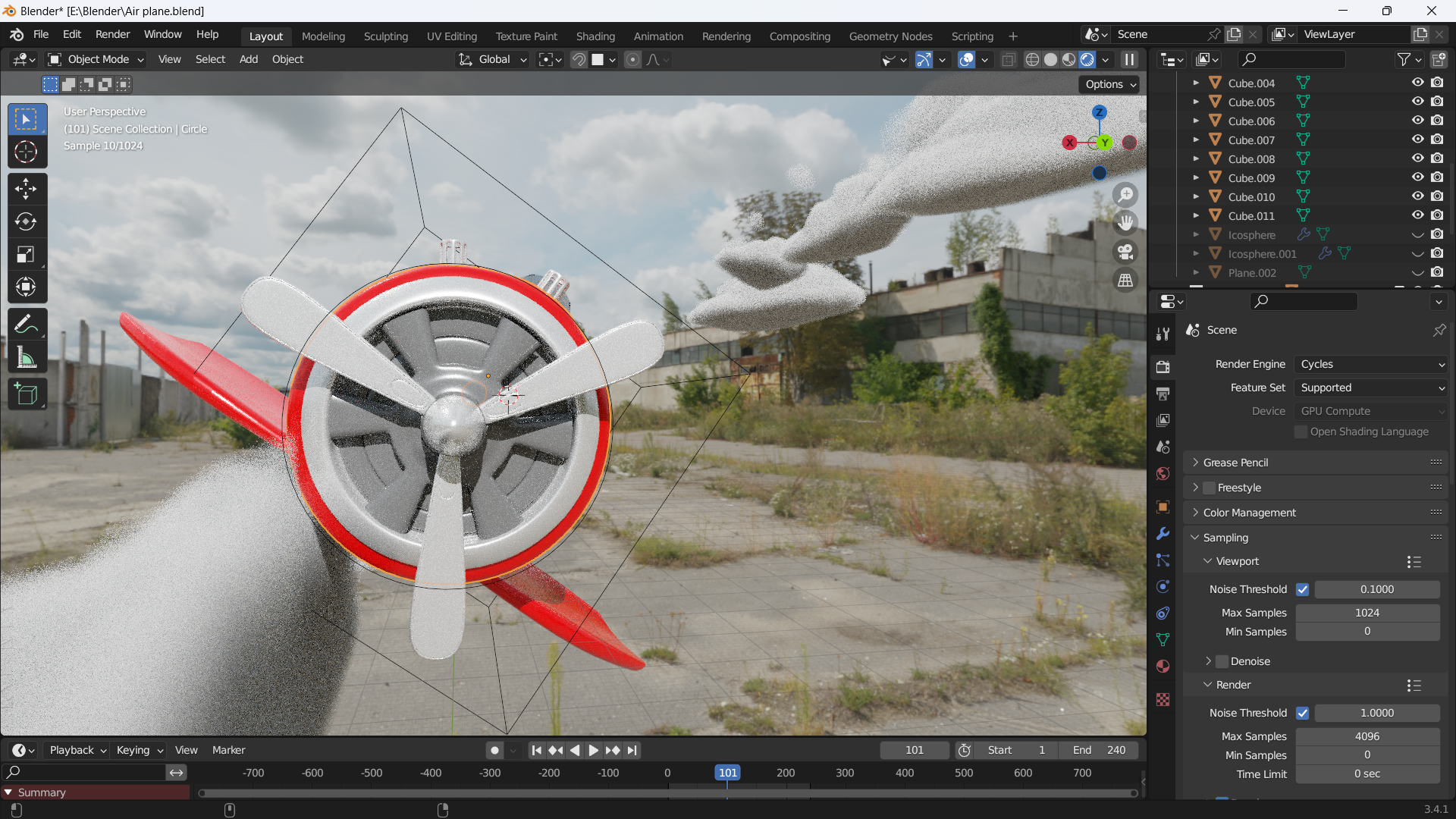Uncheck Viewport Noise Threshold checkbox
This screenshot has height=819, width=1456.
pos(1302,589)
